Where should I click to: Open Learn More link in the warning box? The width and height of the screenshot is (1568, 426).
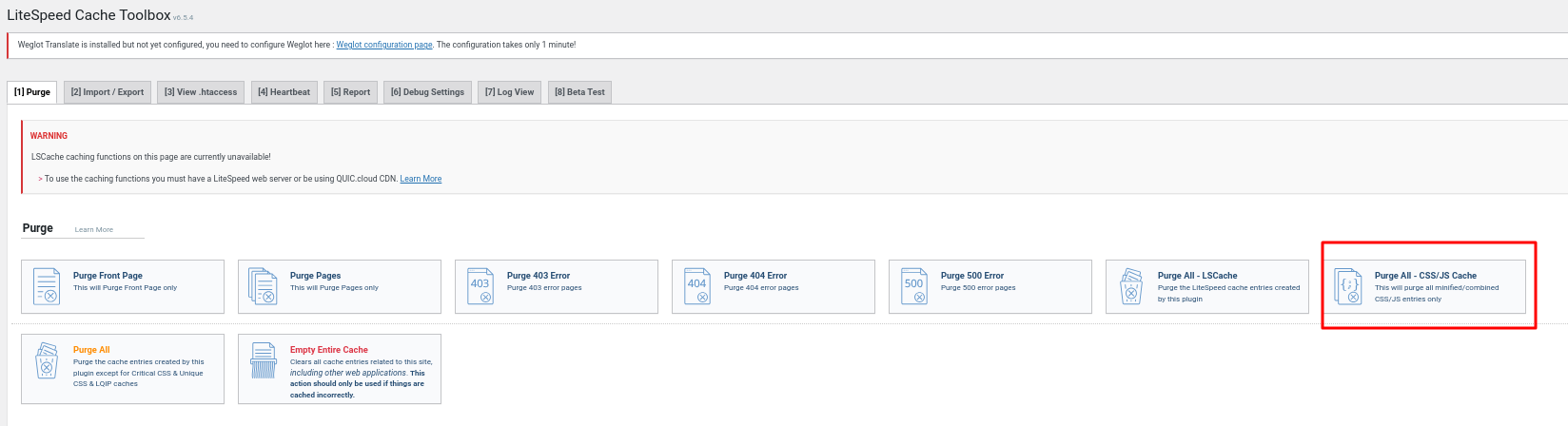(x=421, y=179)
